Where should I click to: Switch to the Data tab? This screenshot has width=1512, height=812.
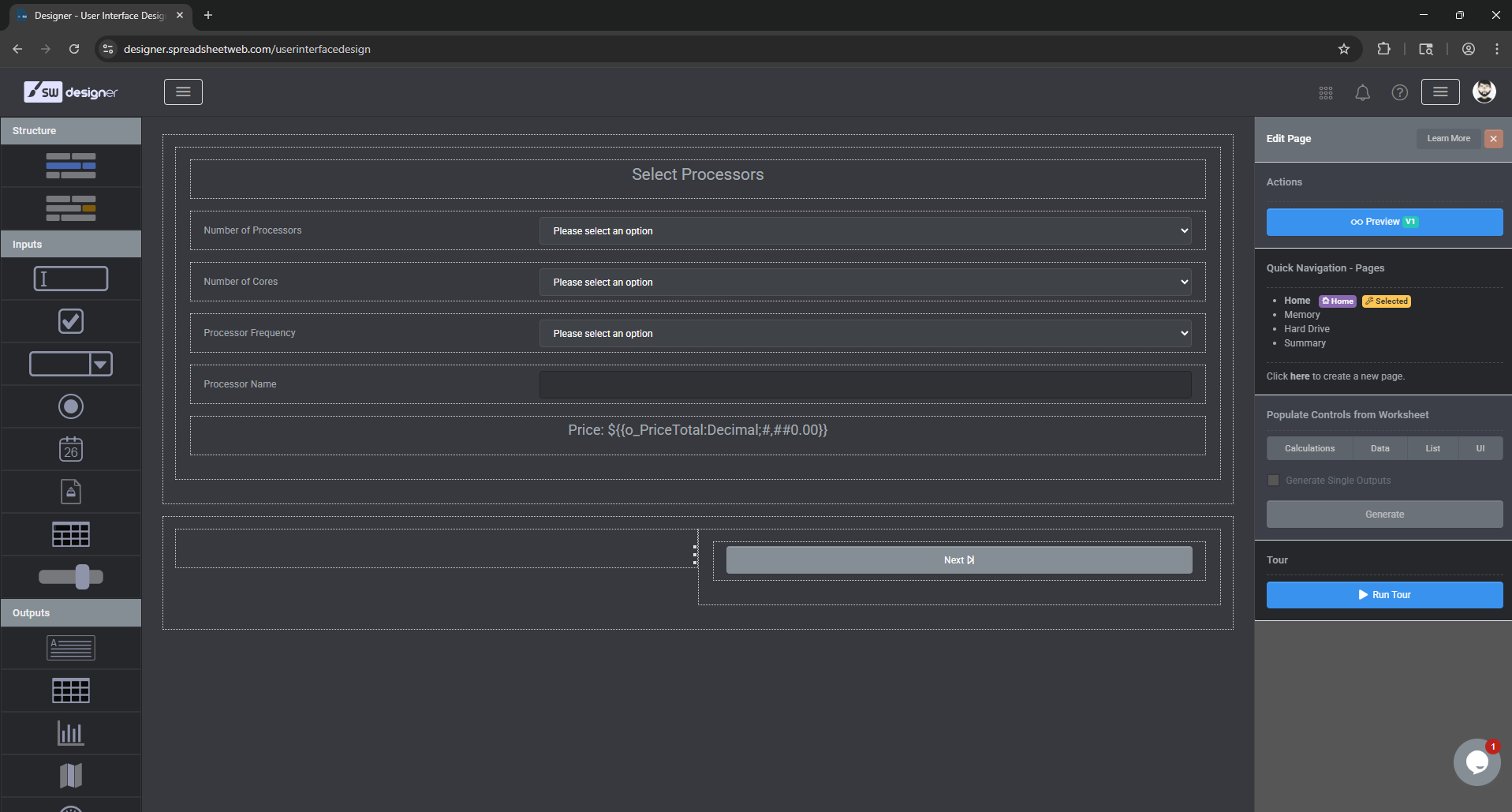coord(1379,447)
